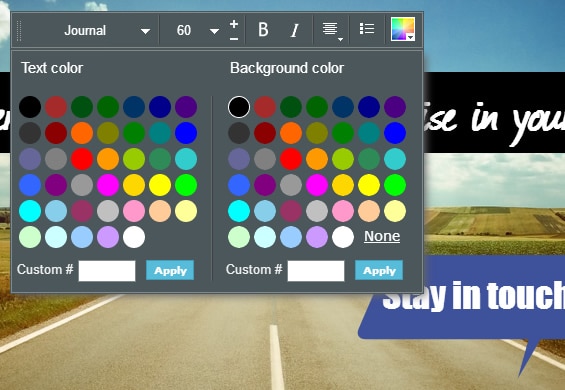Viewport: 565px width, 390px height.
Task: Click the Background color Custom # field
Action: (316, 271)
